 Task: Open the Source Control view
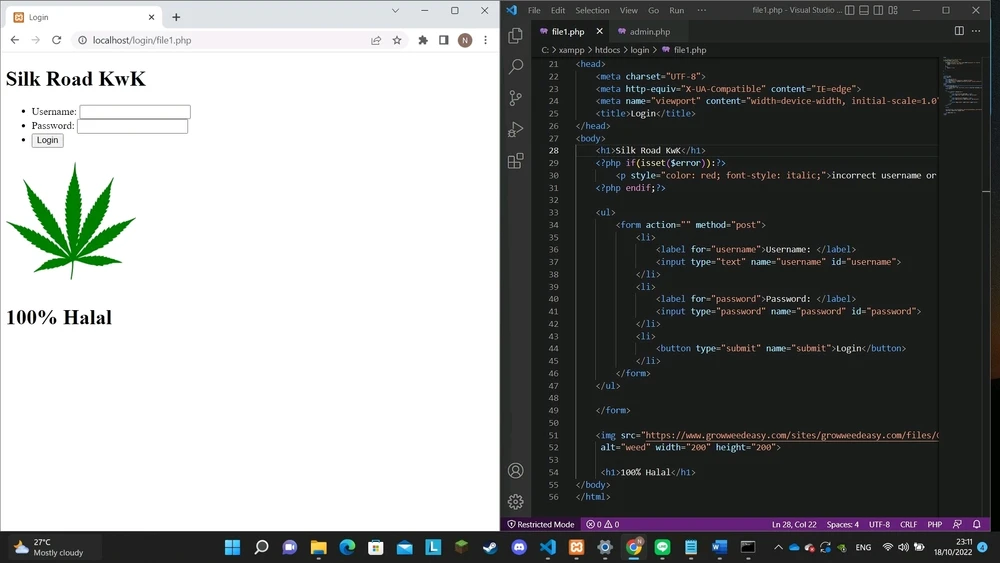(x=516, y=98)
